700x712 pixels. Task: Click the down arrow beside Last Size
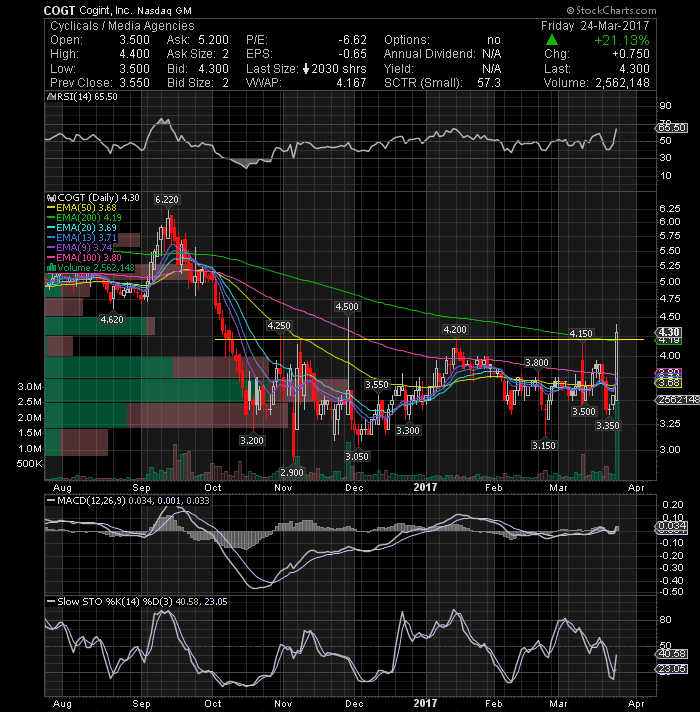tap(306, 69)
